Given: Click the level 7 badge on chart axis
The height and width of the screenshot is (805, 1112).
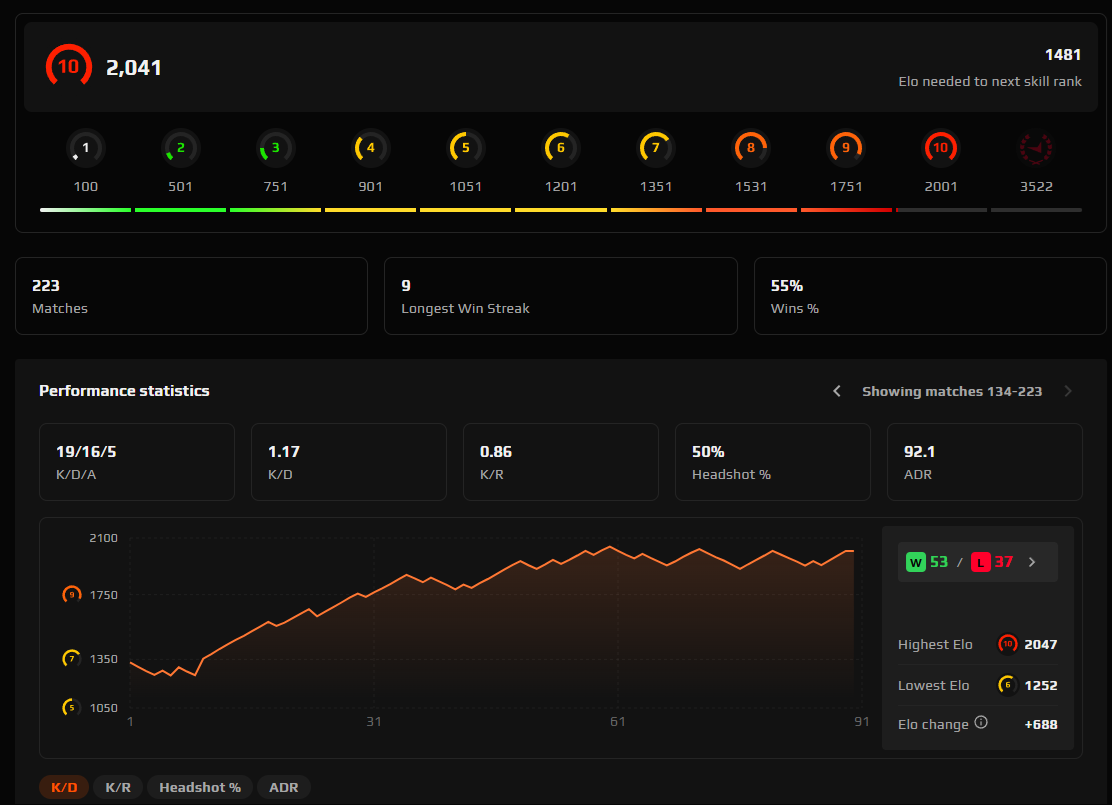Looking at the screenshot, I should click(x=71, y=658).
